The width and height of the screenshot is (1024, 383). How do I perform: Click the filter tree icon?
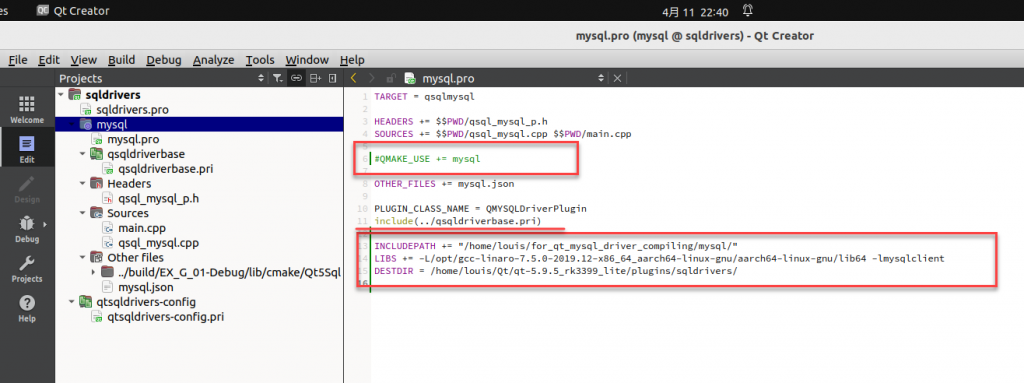[278, 78]
